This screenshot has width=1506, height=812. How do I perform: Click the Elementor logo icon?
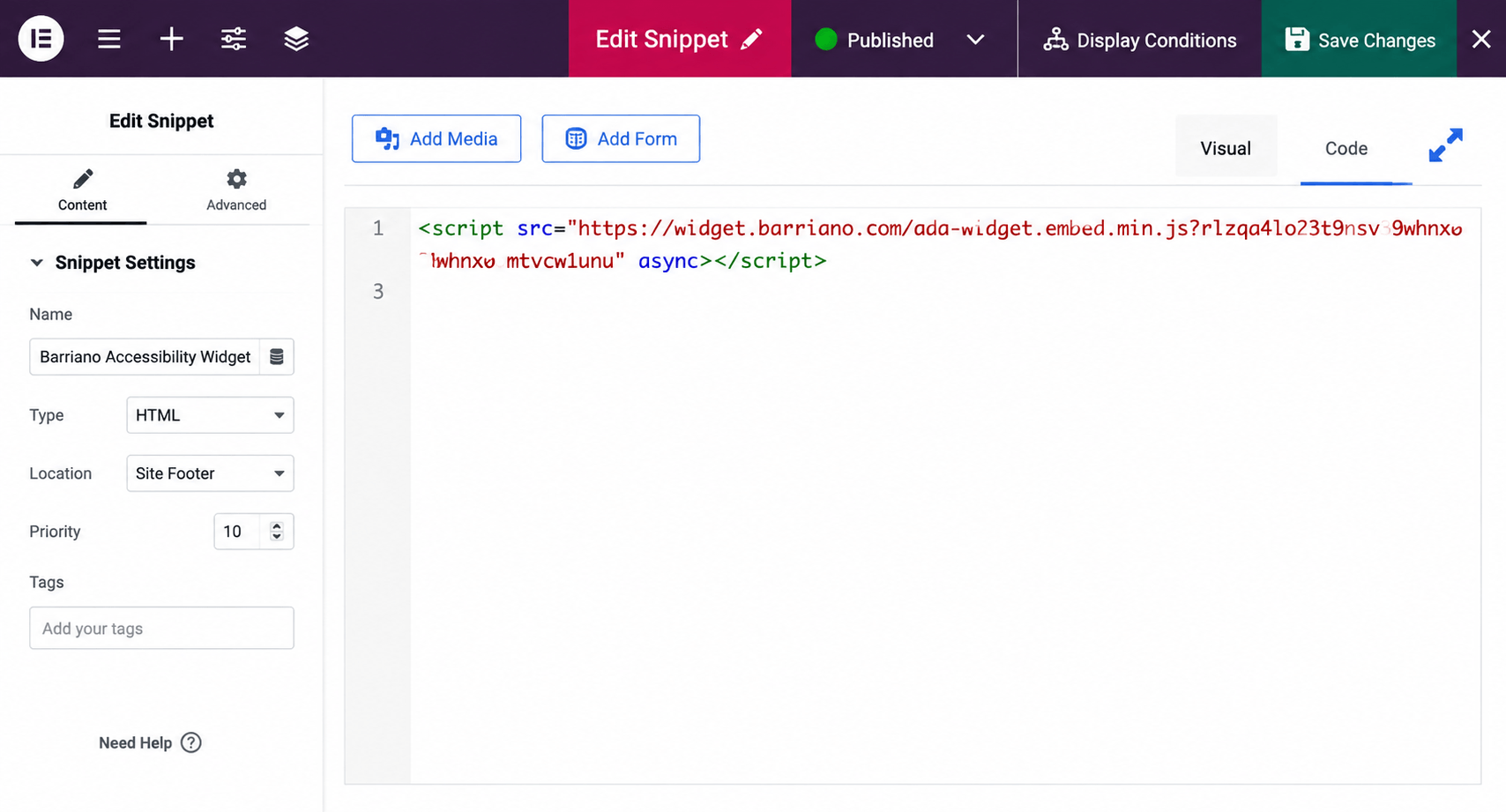pos(41,39)
